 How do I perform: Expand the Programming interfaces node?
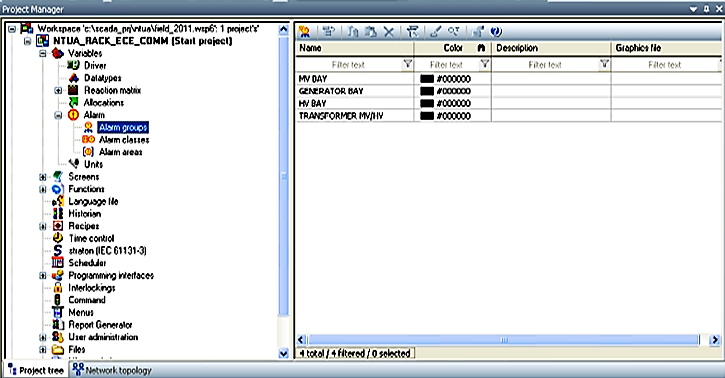[43, 275]
